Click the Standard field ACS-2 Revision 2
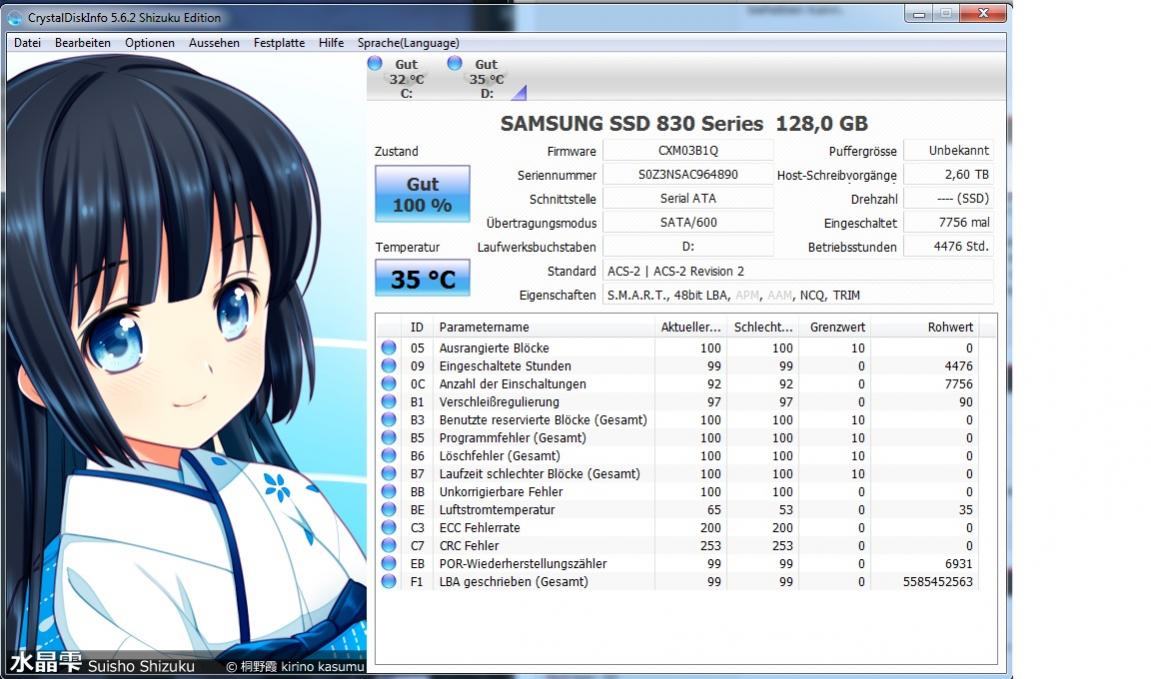This screenshot has width=1151, height=679. pos(799,271)
